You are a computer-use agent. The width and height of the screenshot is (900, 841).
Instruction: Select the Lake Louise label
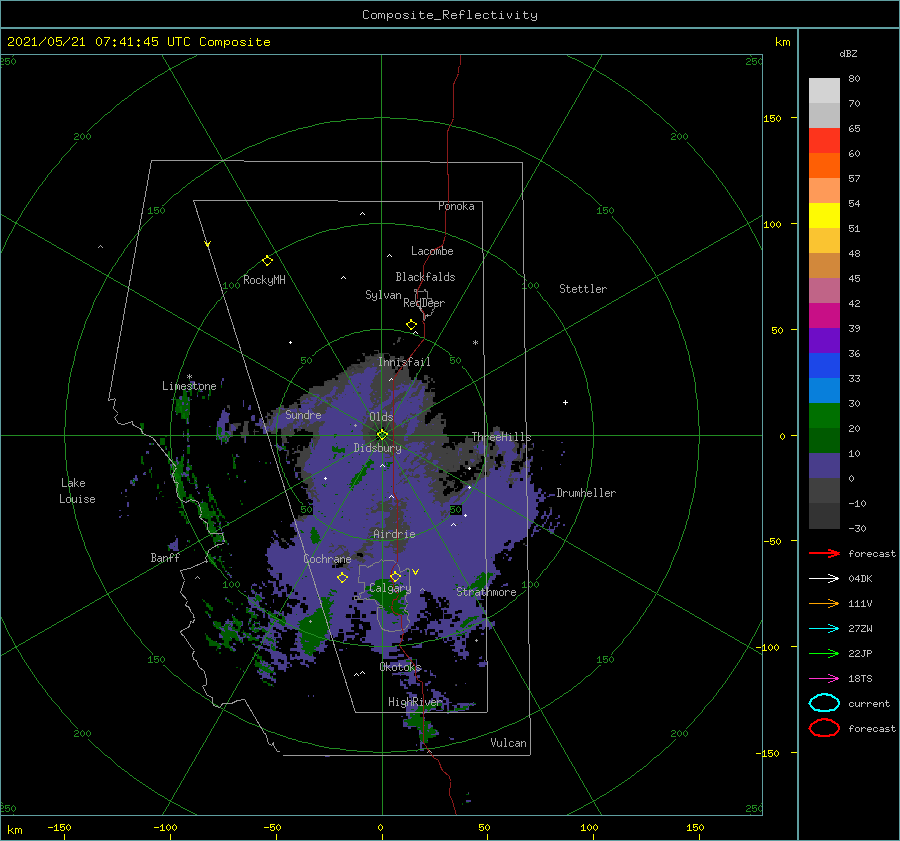[x=77, y=491]
